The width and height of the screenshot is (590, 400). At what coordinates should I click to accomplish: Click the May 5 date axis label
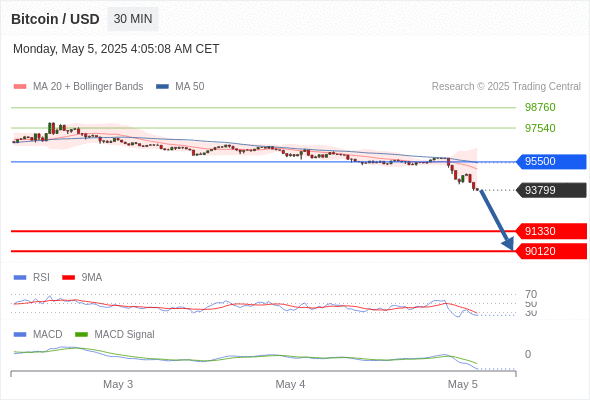point(462,384)
